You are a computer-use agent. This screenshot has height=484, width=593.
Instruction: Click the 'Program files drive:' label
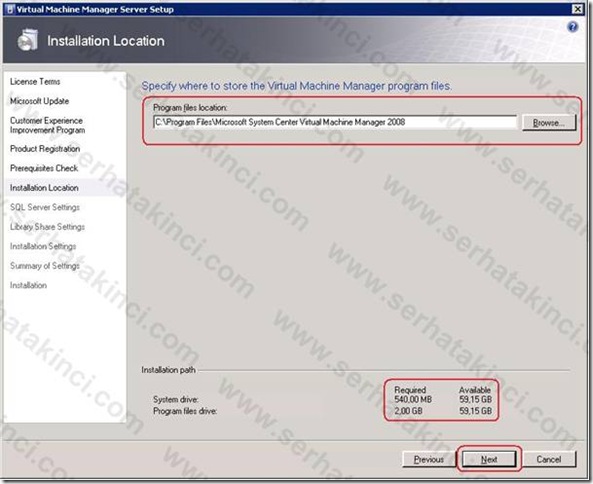pyautogui.click(x=185, y=411)
